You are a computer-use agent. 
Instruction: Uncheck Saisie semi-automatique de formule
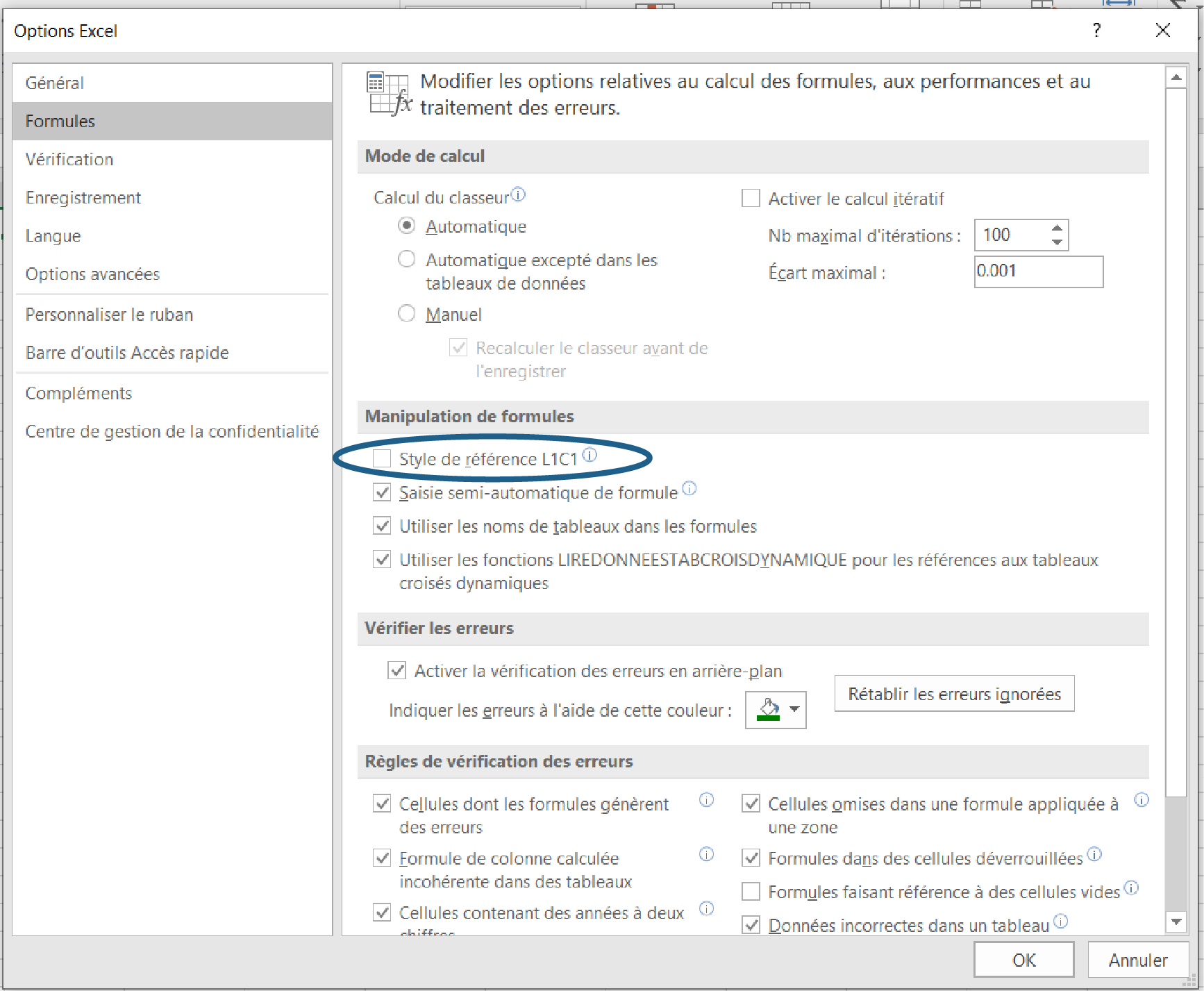(x=382, y=492)
